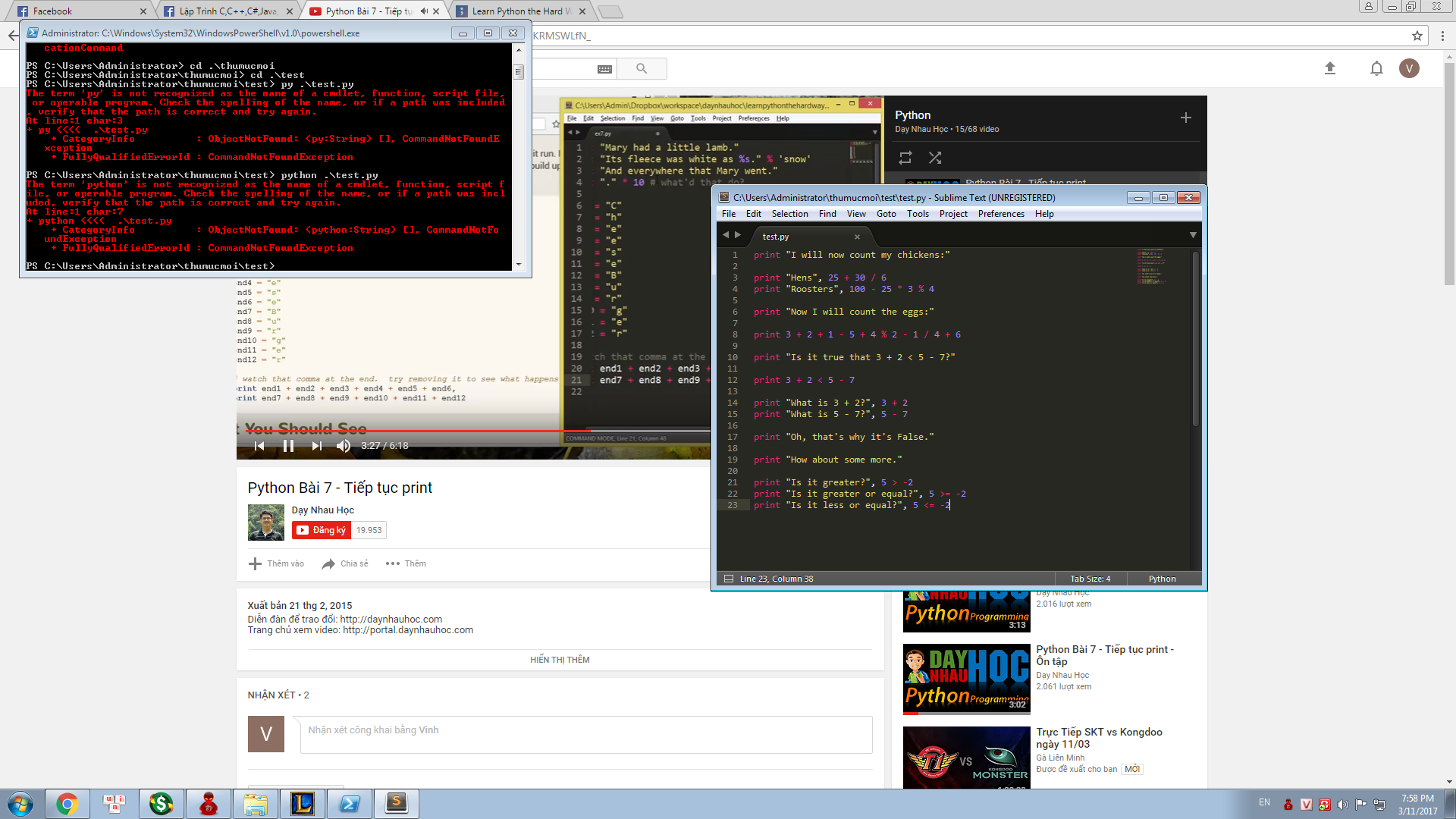
Task: Pause the YouTube video
Action: pos(288,446)
